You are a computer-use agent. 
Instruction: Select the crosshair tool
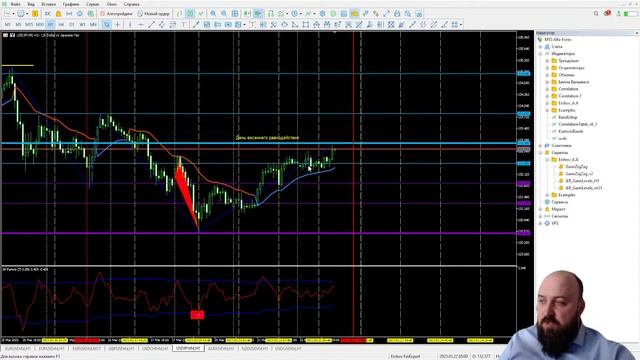point(118,24)
